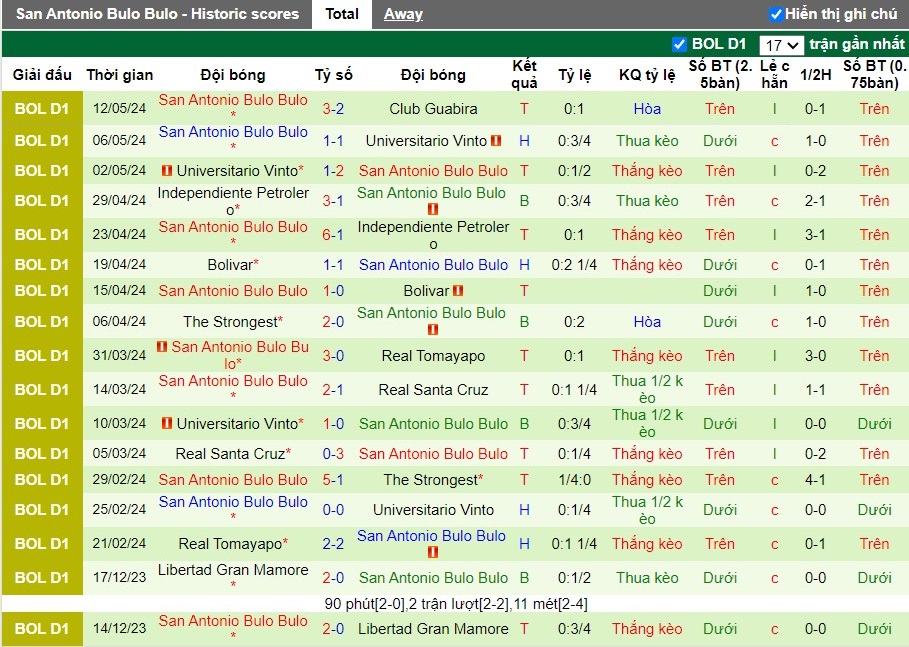Switch to the Away tab
Screen dimensions: 909x647
[403, 14]
